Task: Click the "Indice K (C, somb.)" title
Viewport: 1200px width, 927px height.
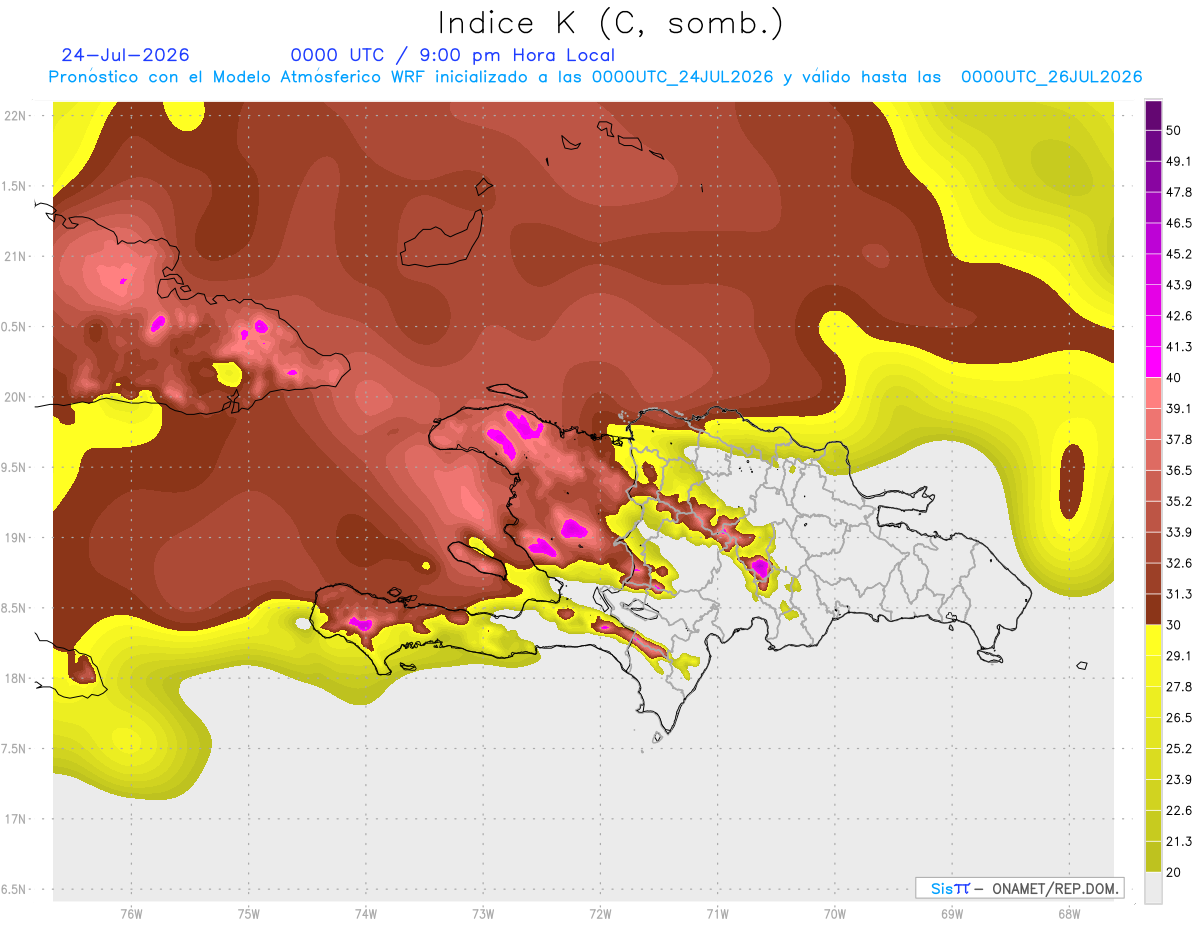Action: 610,22
